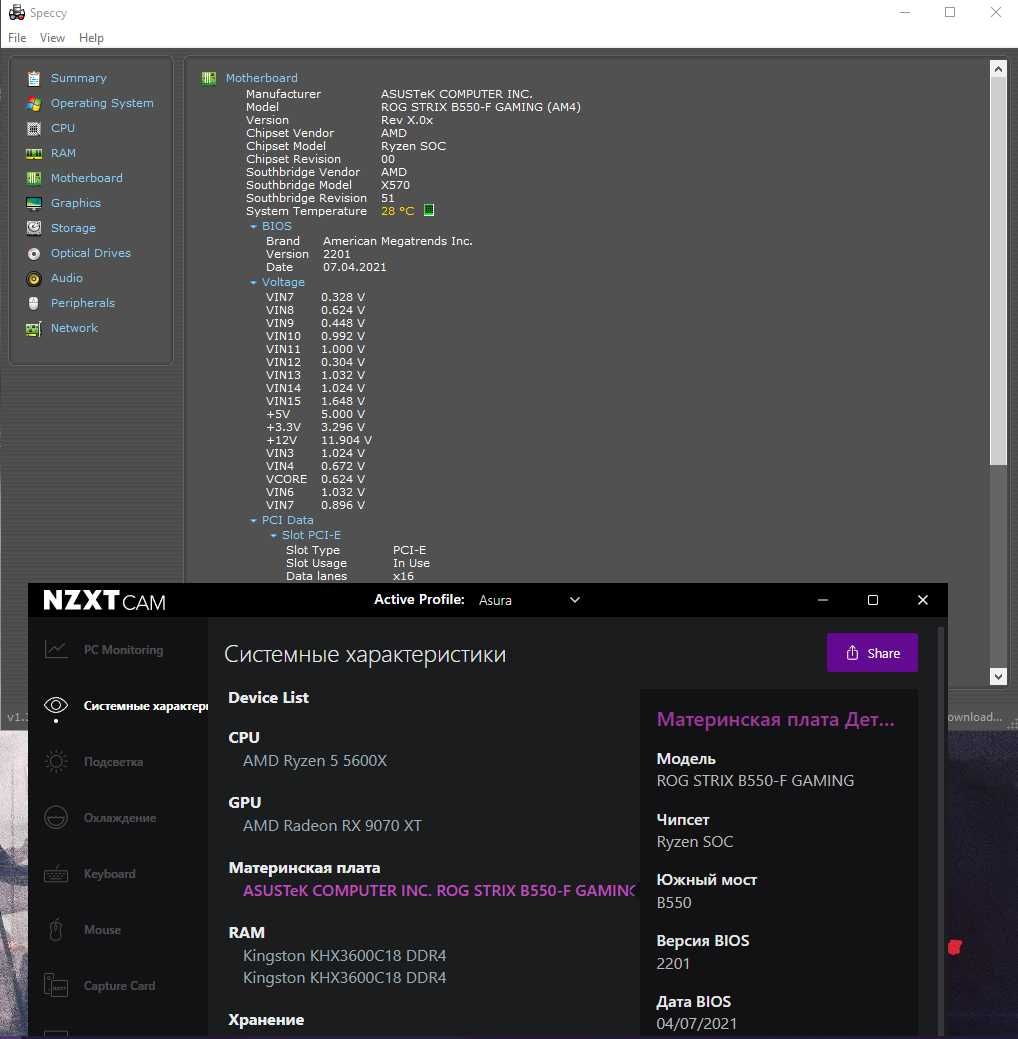Click the Network icon in Speccy sidebar
Viewport: 1018px width, 1039px height.
[x=34, y=329]
